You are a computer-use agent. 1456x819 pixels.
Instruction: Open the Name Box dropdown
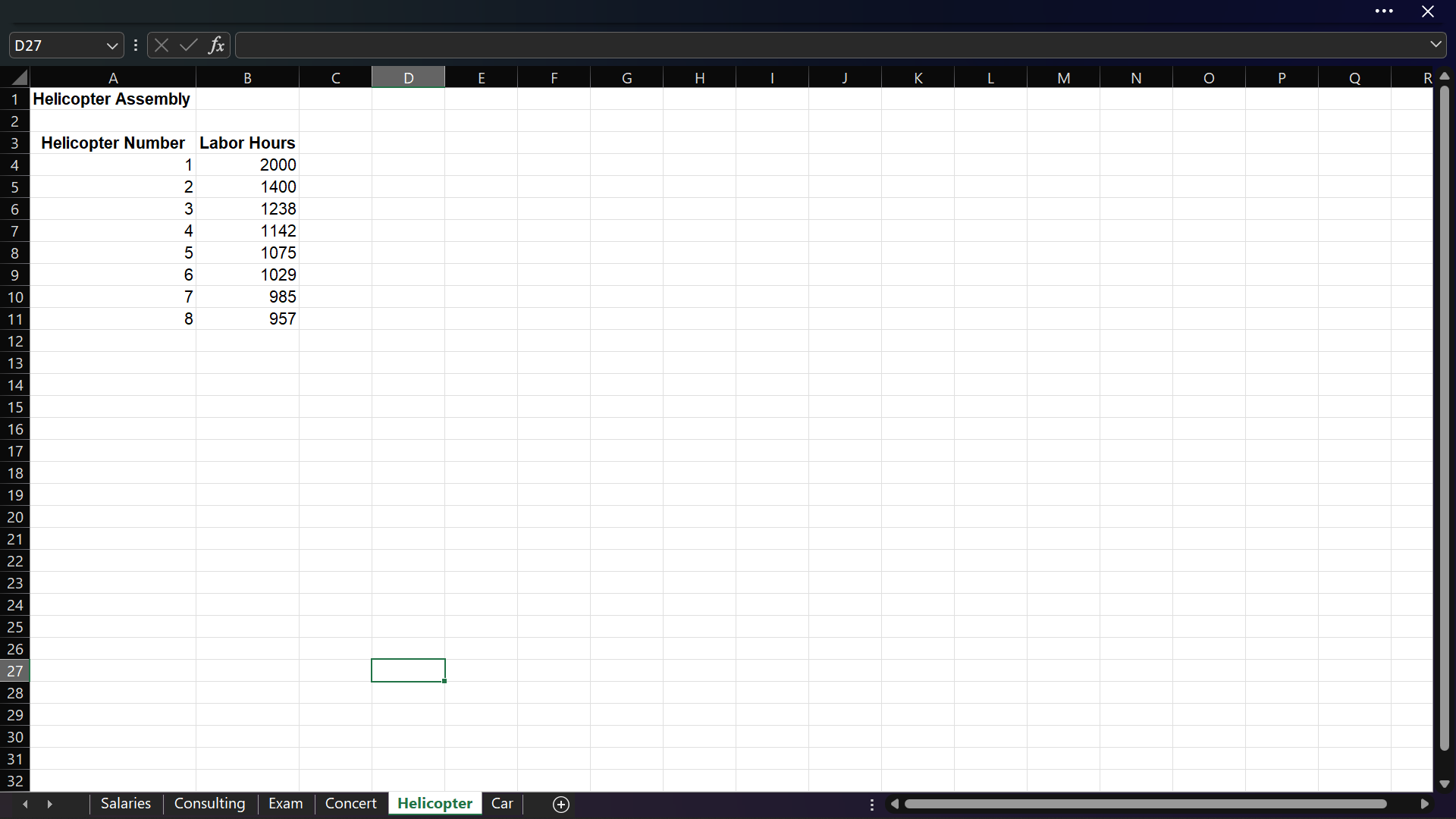click(111, 45)
